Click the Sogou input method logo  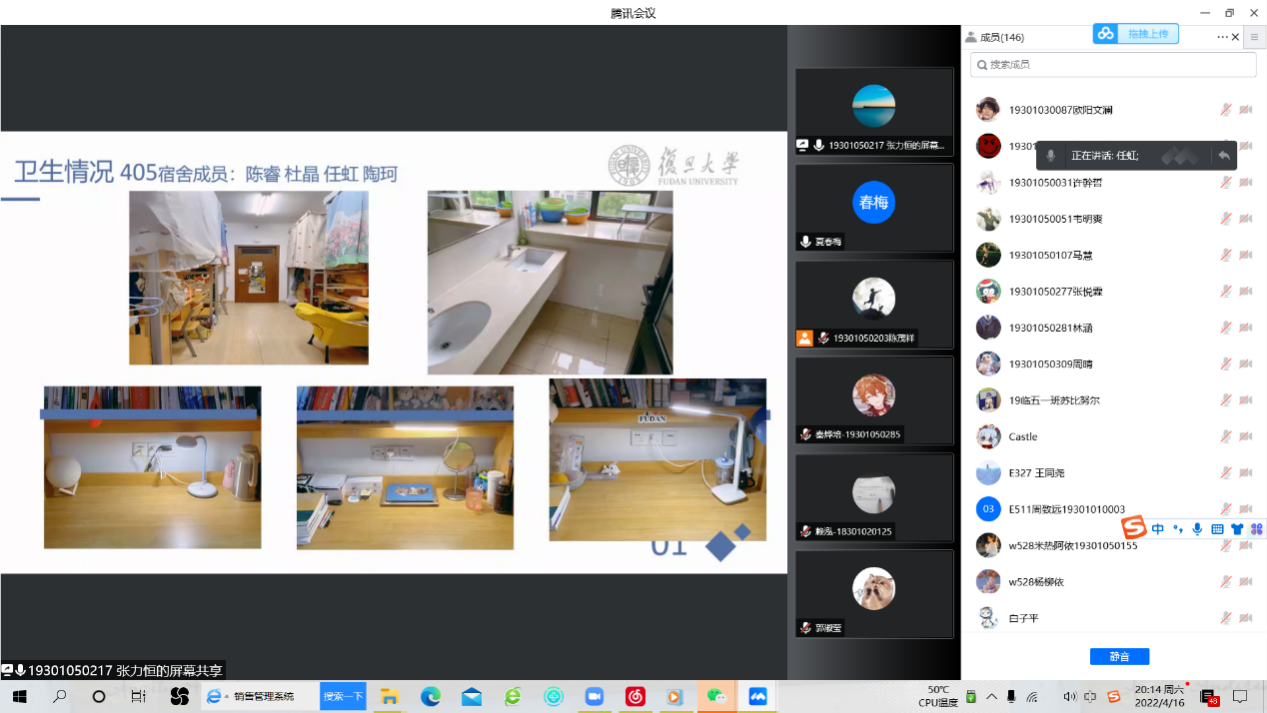point(1133,528)
